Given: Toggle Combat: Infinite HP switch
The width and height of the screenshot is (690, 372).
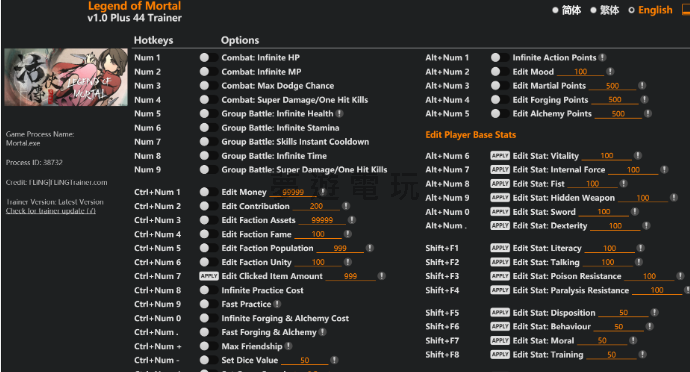Looking at the screenshot, I should pyautogui.click(x=208, y=58).
